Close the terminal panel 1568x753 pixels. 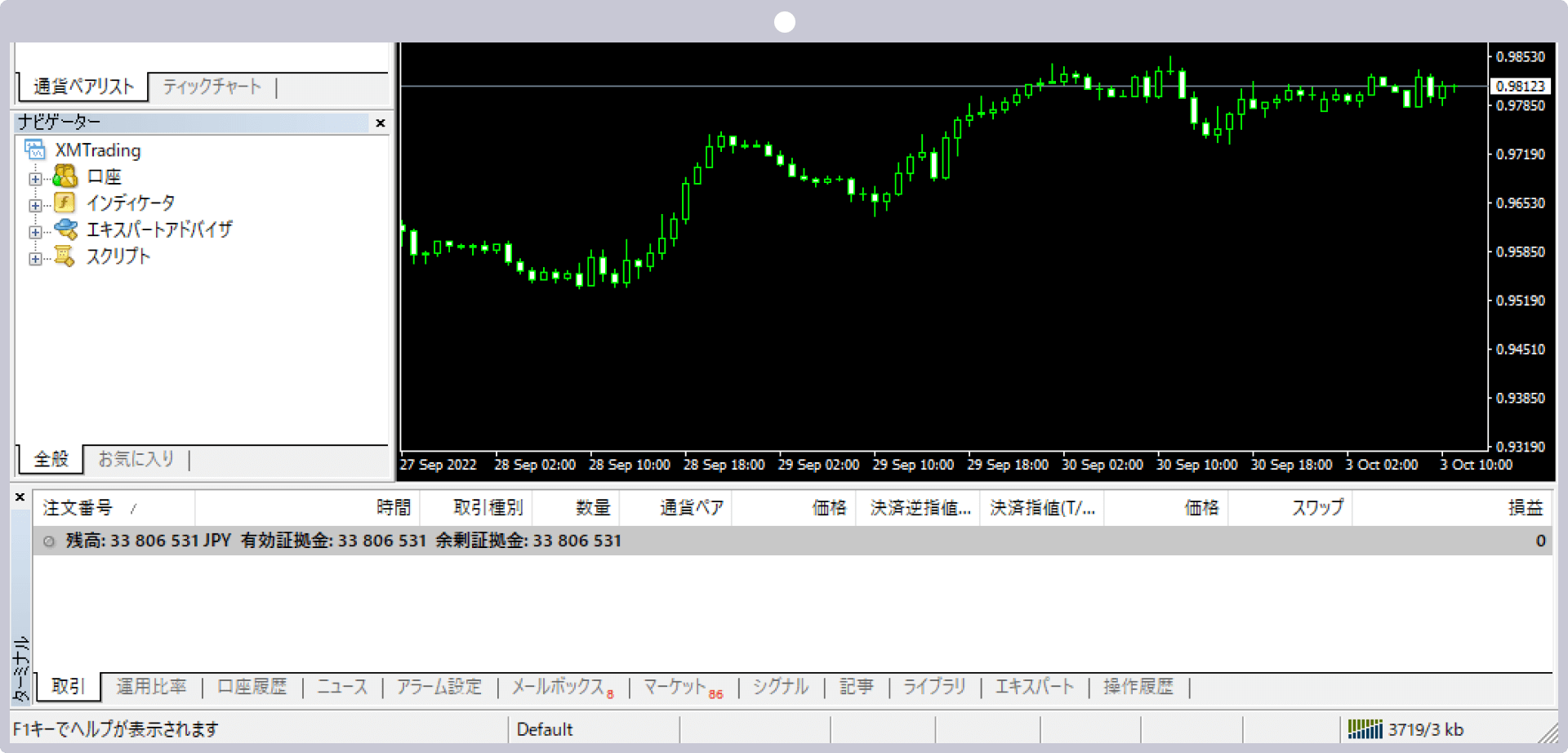(20, 497)
